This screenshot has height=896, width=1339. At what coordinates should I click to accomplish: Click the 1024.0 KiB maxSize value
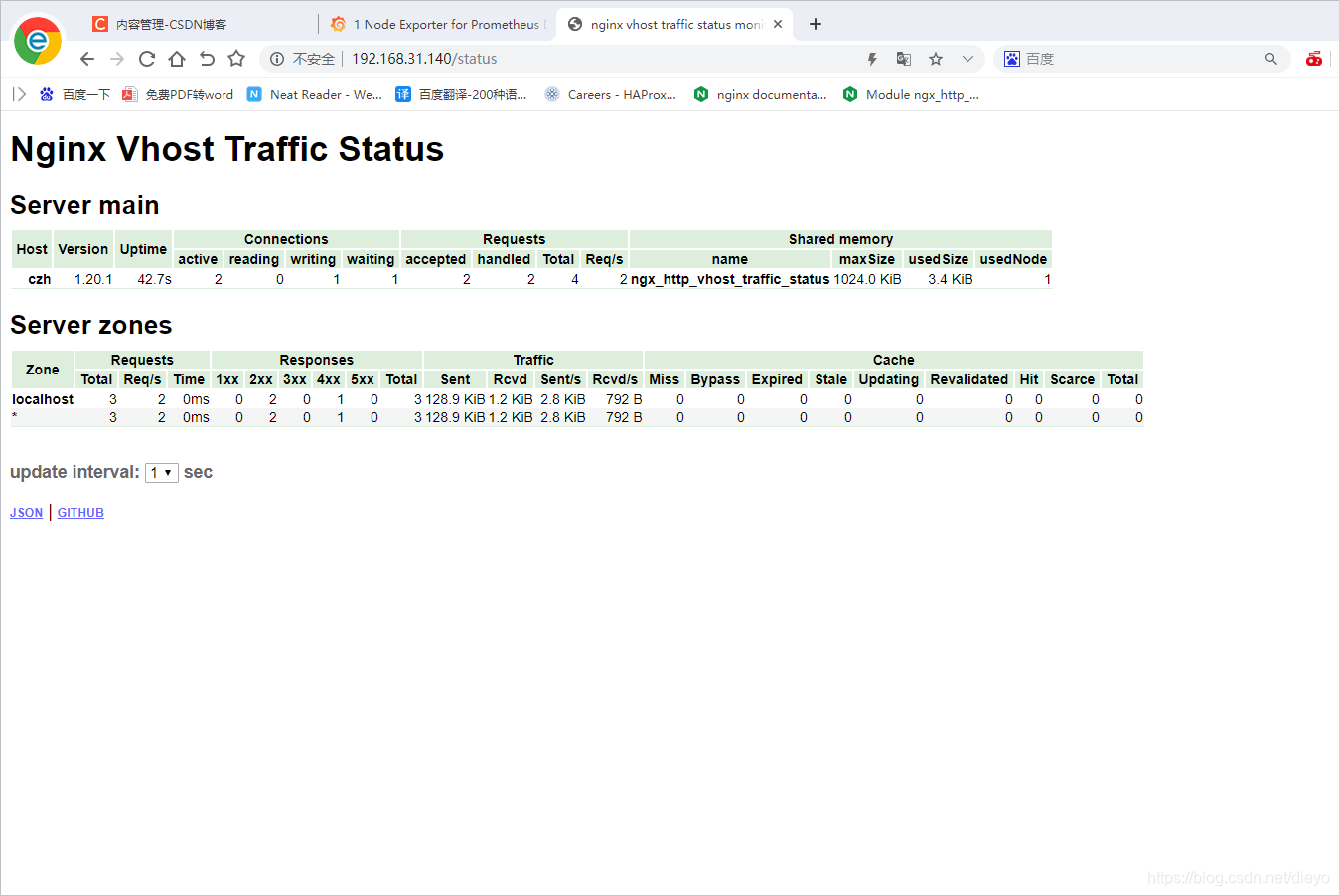tap(867, 279)
